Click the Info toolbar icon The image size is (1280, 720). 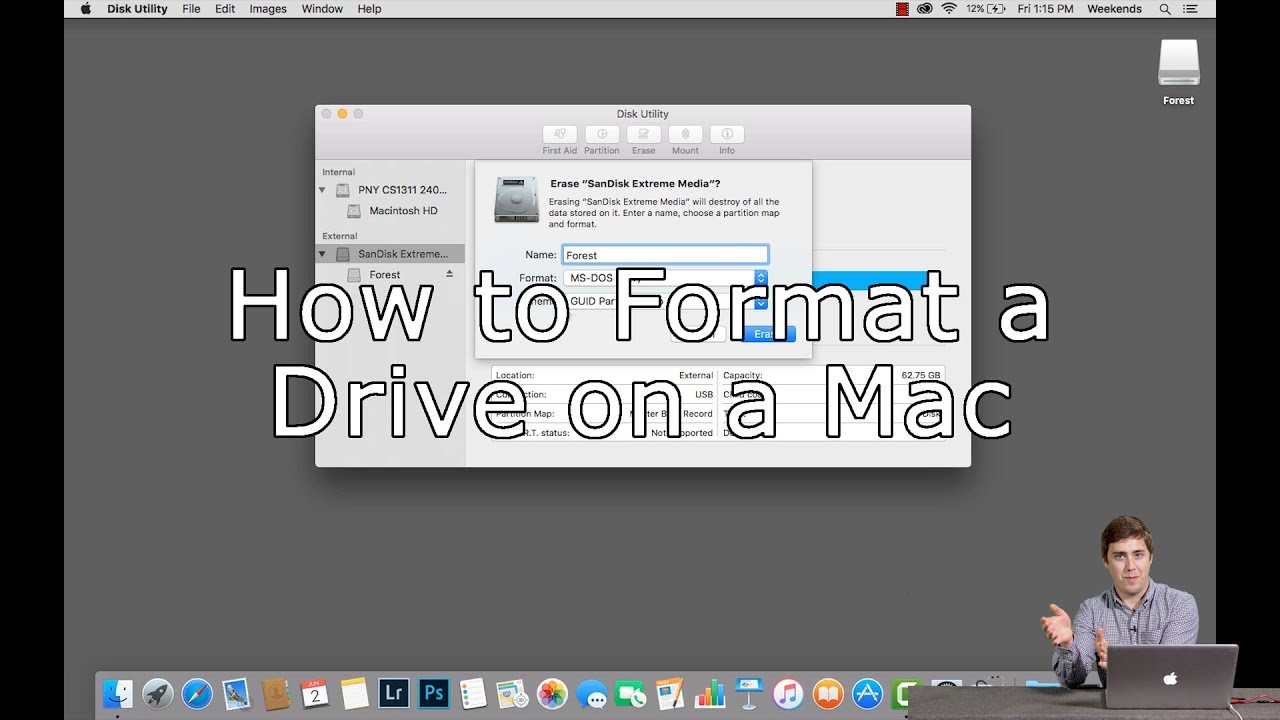727,134
